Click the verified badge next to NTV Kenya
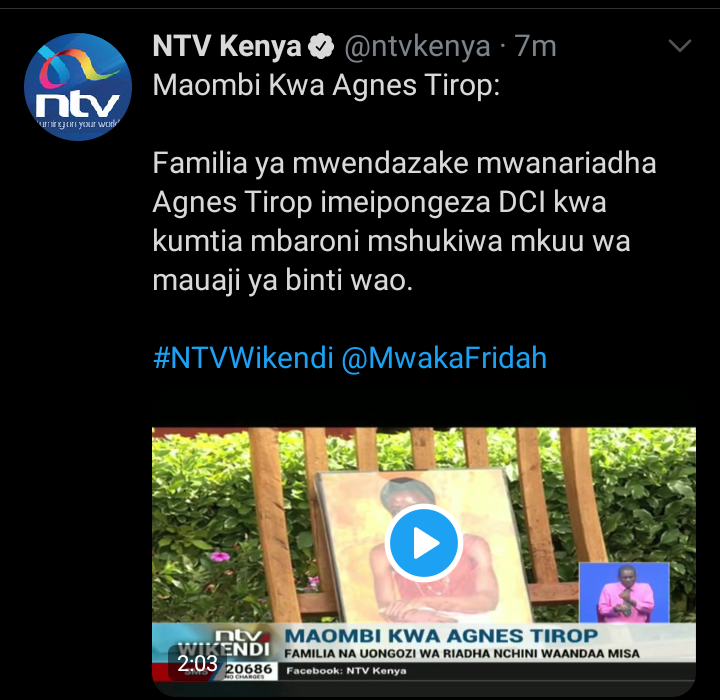This screenshot has height=700, width=720. click(x=321, y=46)
